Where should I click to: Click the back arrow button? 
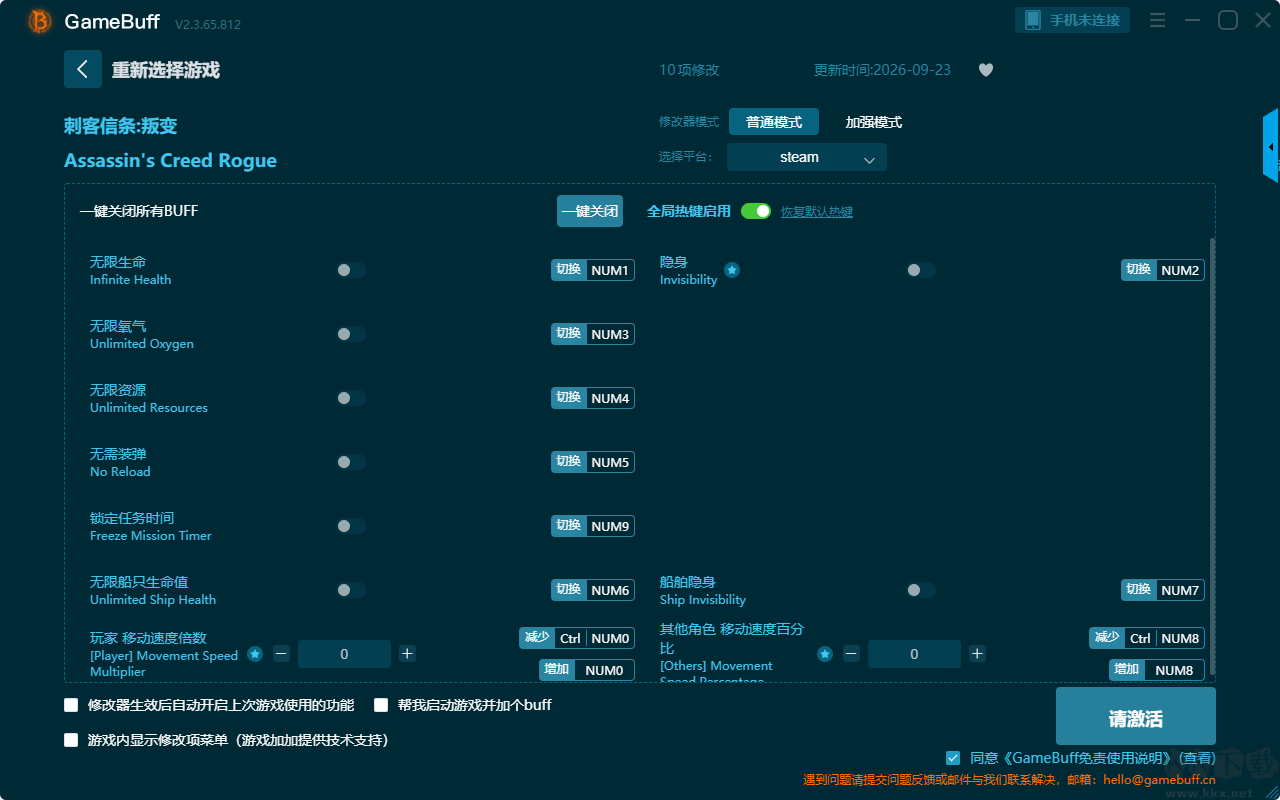click(x=83, y=69)
